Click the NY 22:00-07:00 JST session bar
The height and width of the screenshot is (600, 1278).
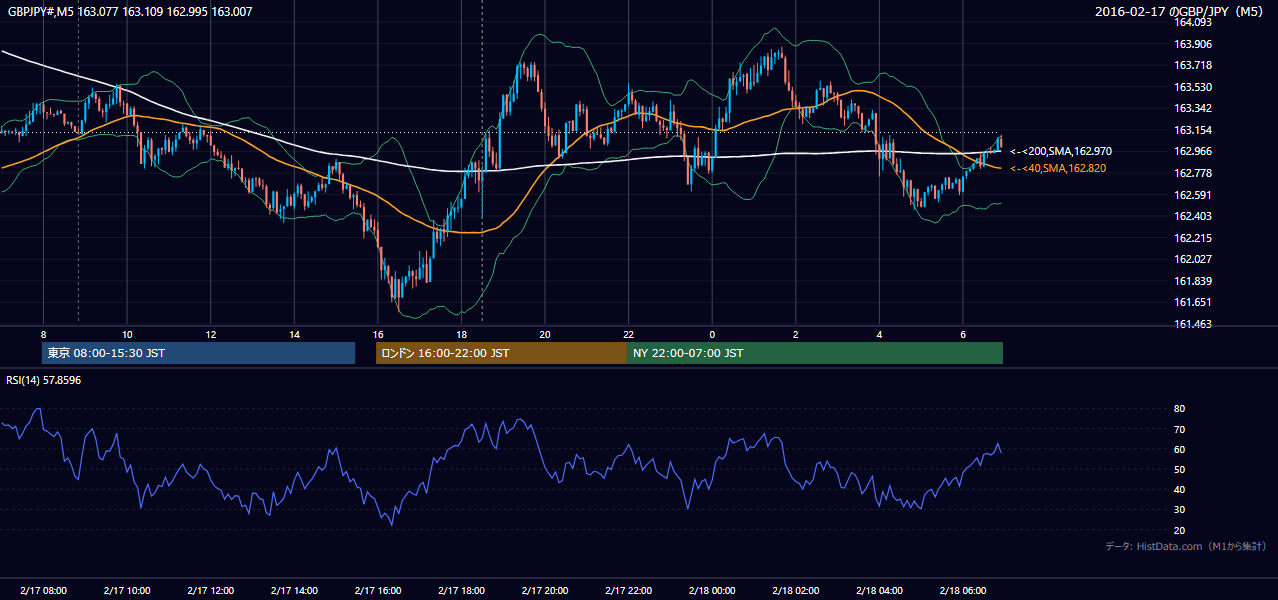[815, 353]
